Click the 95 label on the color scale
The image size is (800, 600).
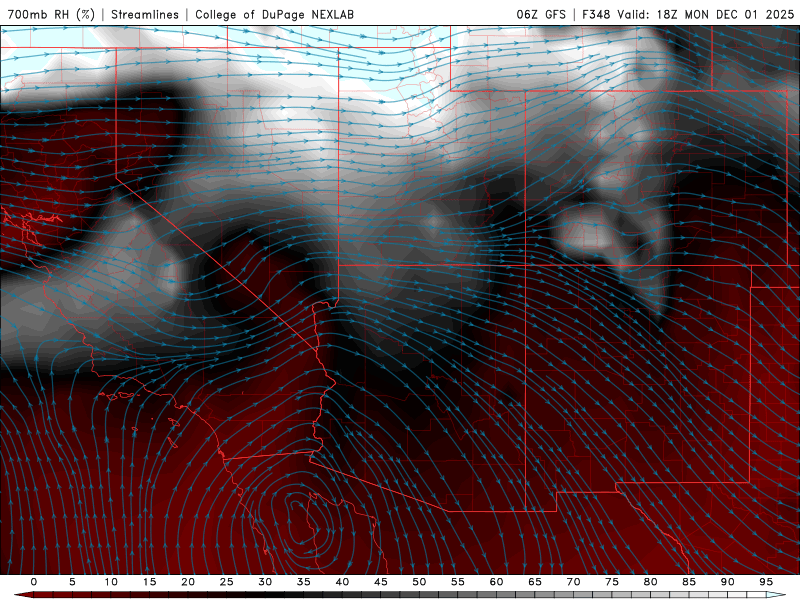click(x=766, y=582)
